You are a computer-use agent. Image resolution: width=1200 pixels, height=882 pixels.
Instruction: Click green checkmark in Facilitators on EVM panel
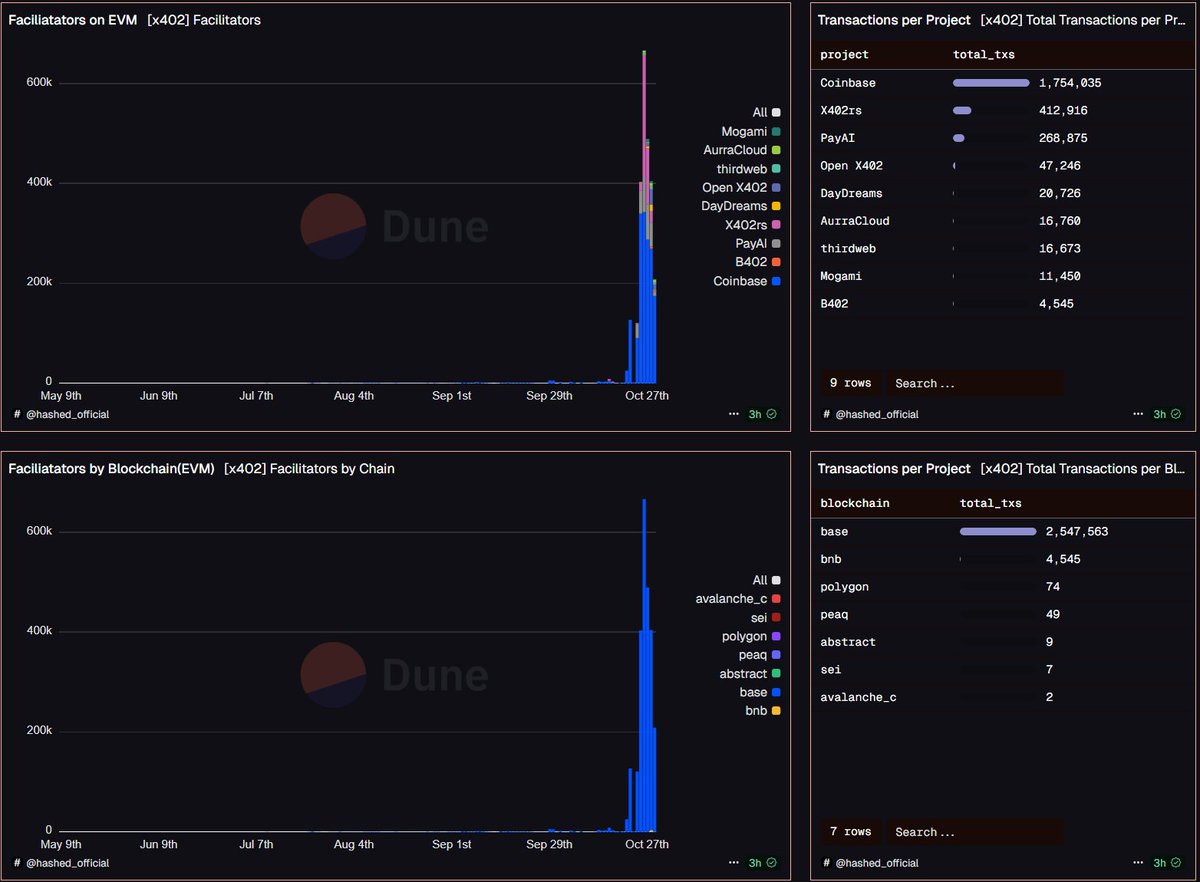(771, 413)
